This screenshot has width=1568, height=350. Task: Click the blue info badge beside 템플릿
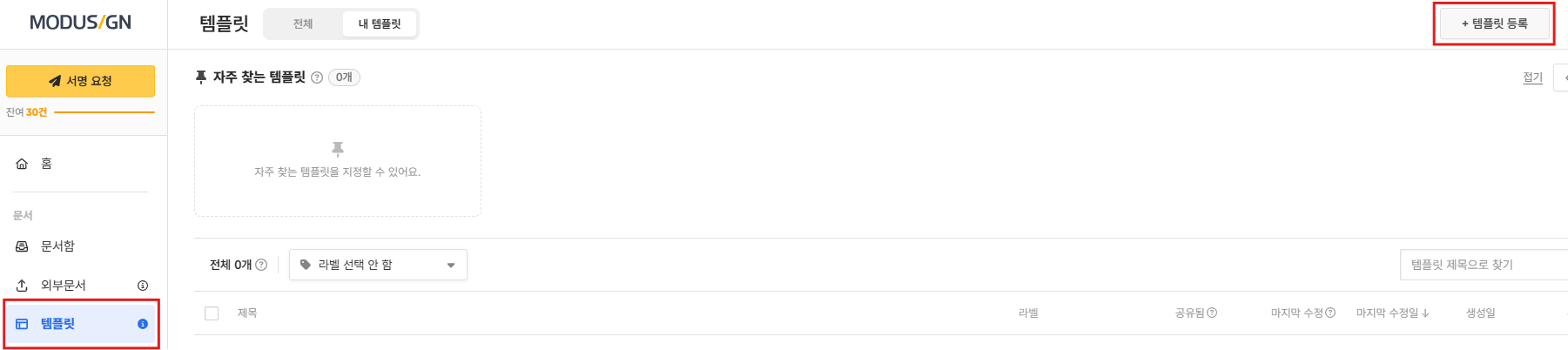point(143,324)
